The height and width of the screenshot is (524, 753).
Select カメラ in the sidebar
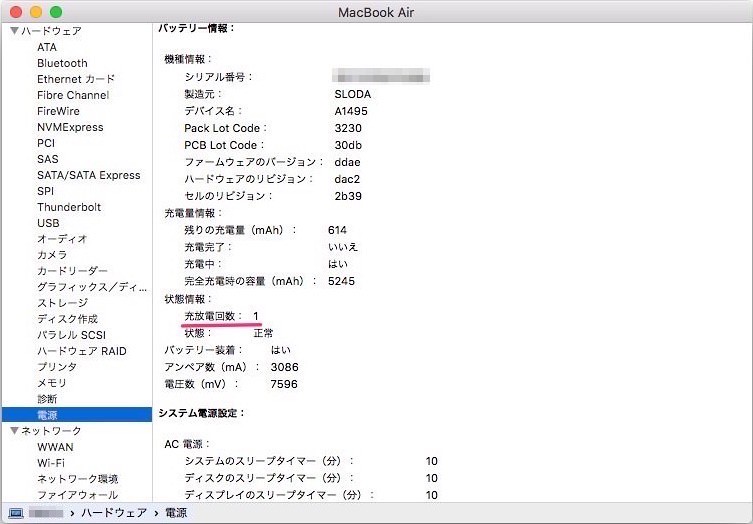click(52, 255)
